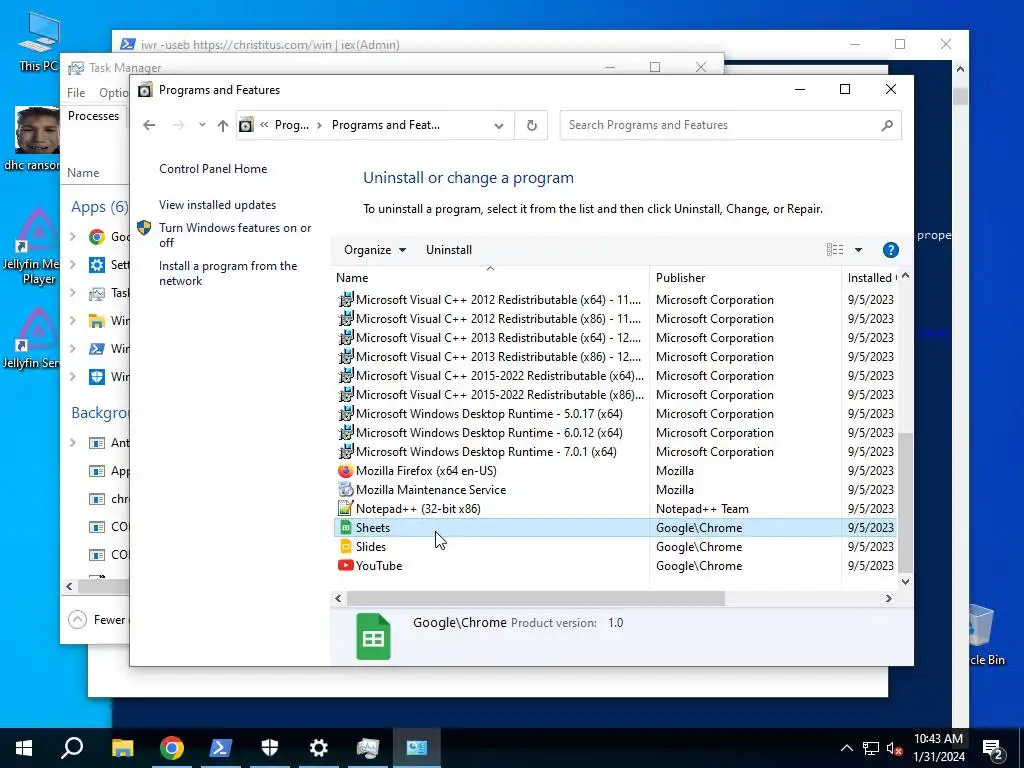This screenshot has height=768, width=1024.
Task: Show hidden tray icons chevron
Action: (x=846, y=748)
